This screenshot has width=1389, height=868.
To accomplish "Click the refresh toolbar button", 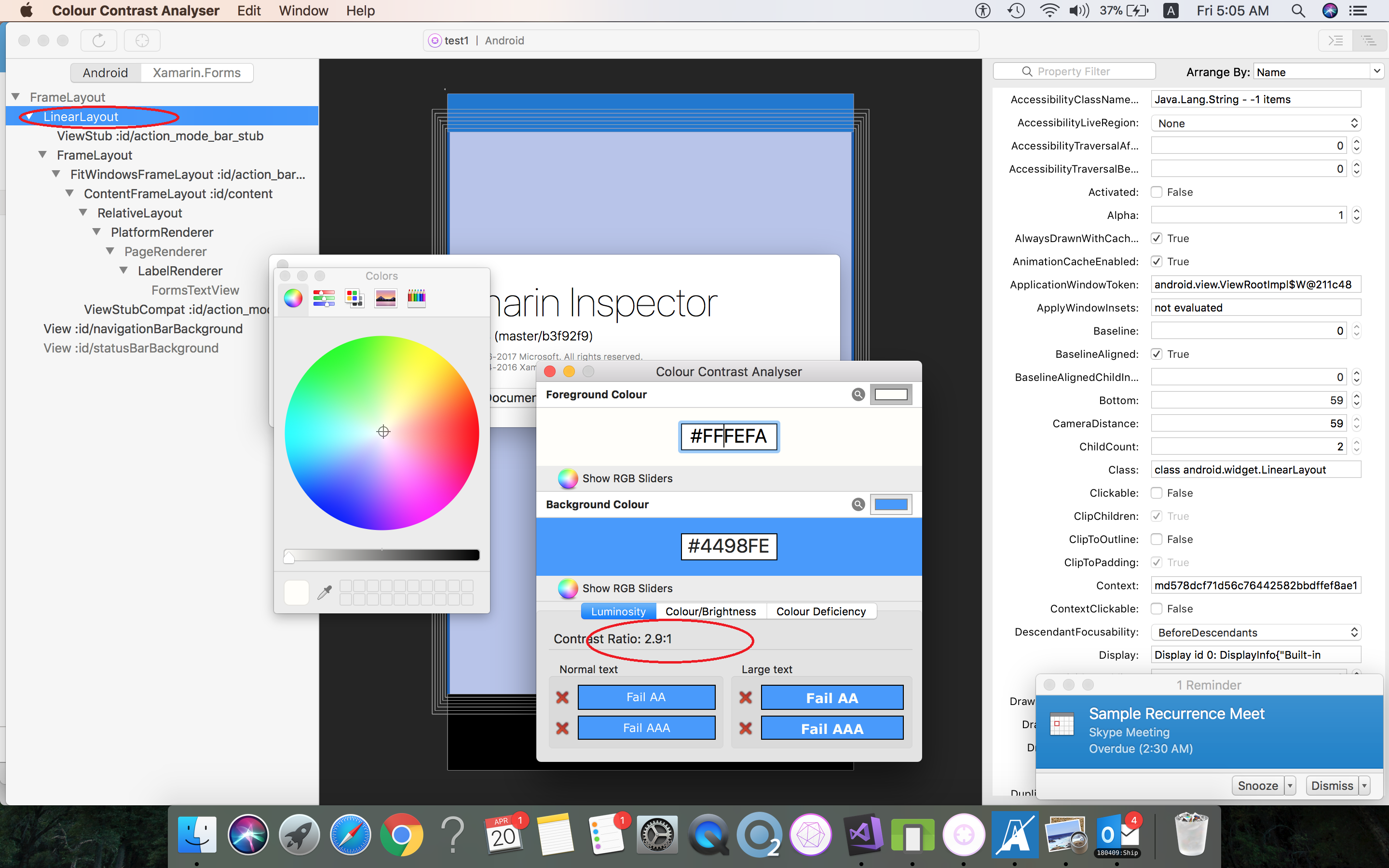I will point(99,40).
